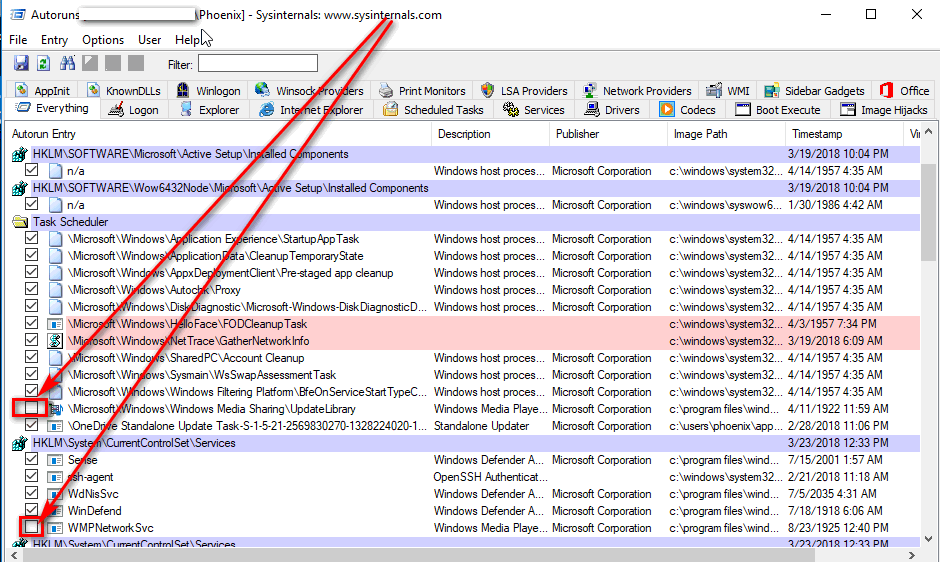The height and width of the screenshot is (562, 940).
Task: Disable the ssh-agent service entry
Action: tap(32, 477)
